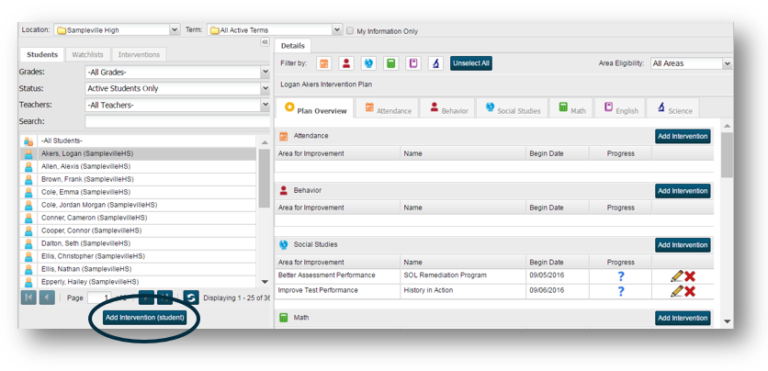
Task: Click the Math section header icon
Action: pos(284,318)
